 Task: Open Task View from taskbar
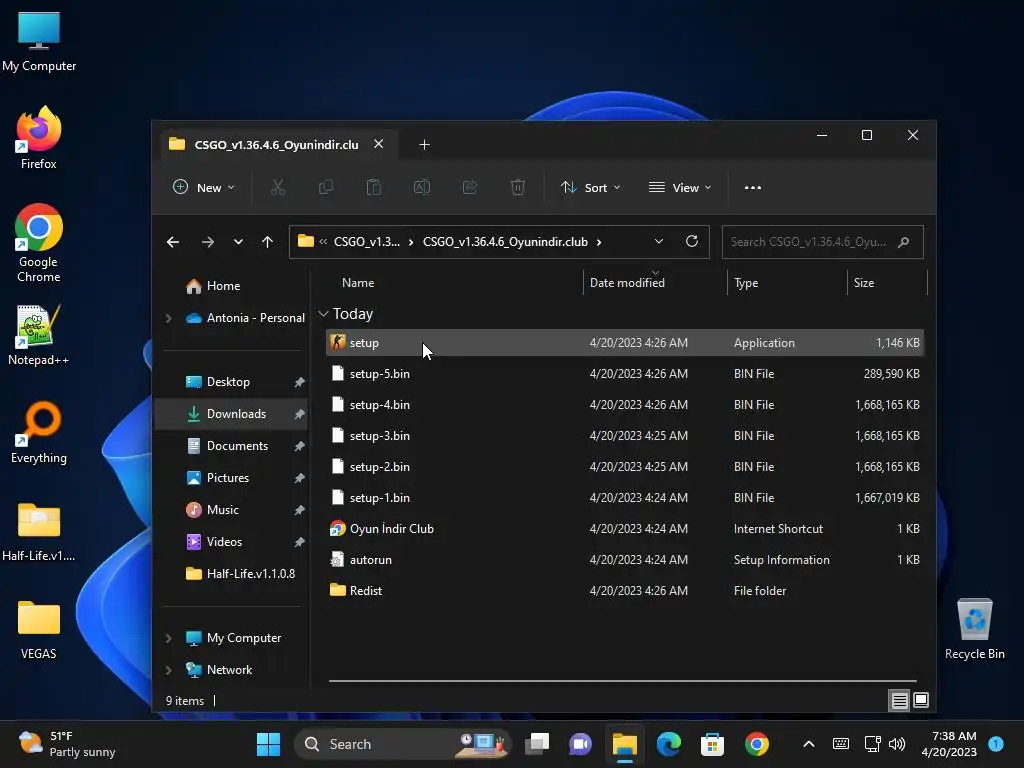tap(537, 744)
